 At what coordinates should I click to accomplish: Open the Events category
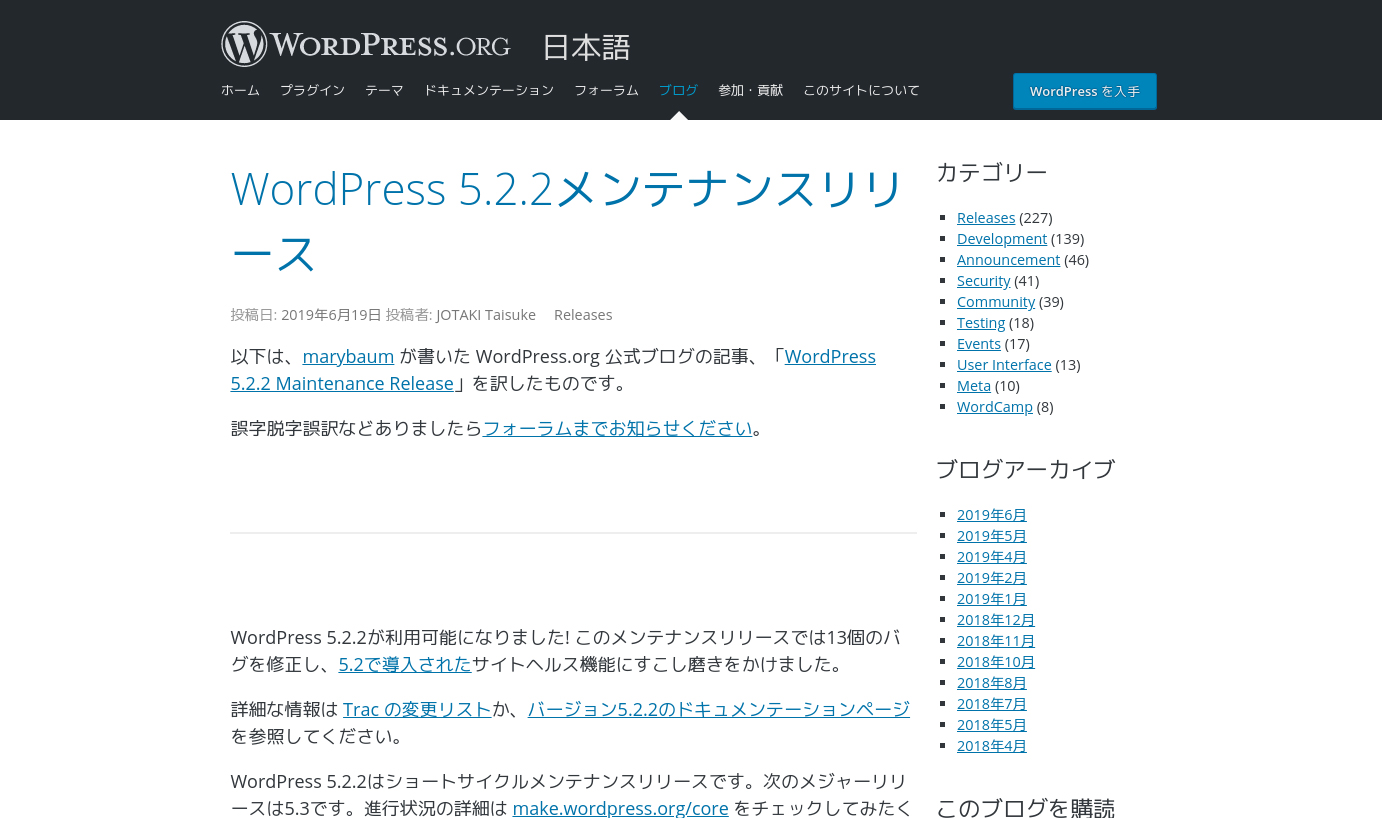979,344
